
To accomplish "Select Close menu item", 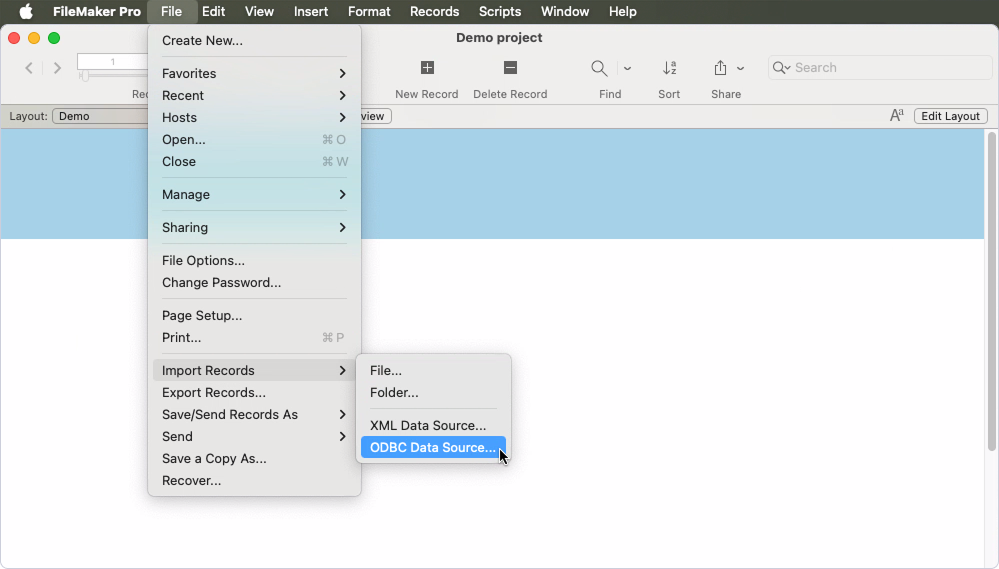I will 254,161.
